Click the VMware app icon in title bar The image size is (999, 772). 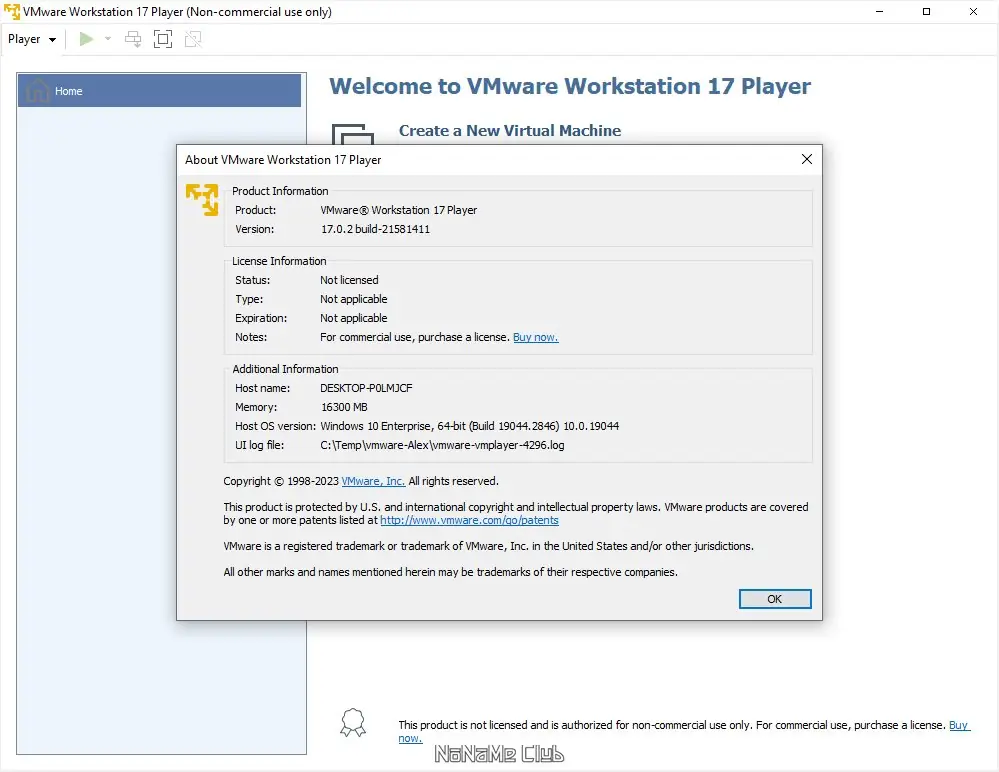click(x=11, y=11)
